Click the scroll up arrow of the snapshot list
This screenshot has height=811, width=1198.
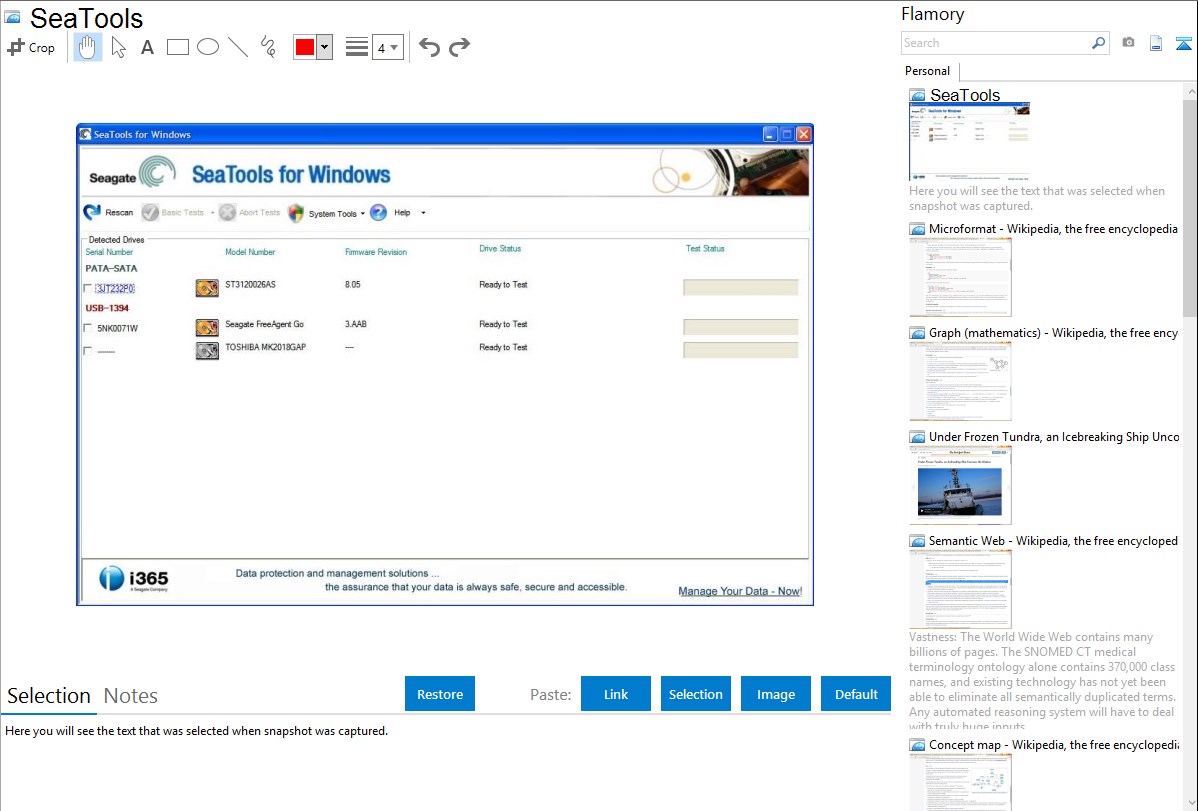tap(1190, 91)
